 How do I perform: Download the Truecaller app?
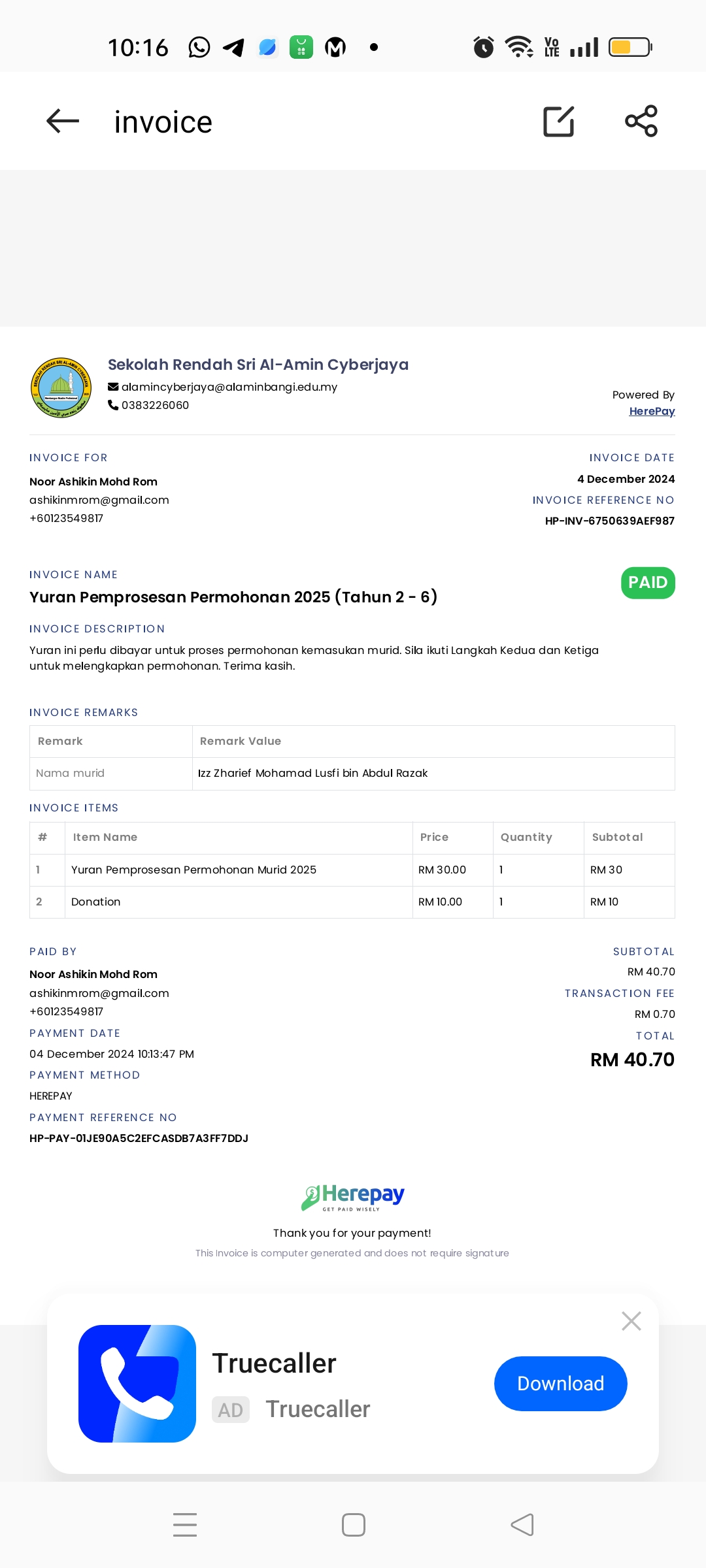[561, 1383]
